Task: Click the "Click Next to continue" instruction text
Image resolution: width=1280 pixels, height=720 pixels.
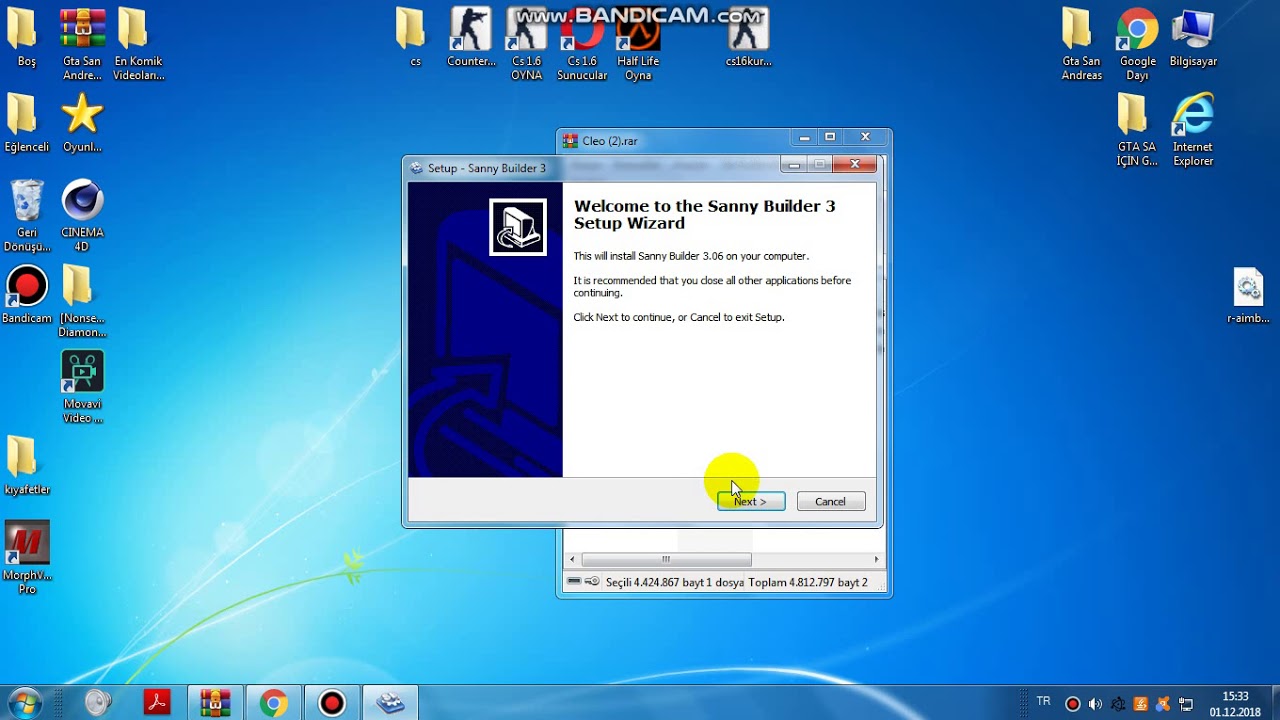Action: pyautogui.click(x=679, y=317)
